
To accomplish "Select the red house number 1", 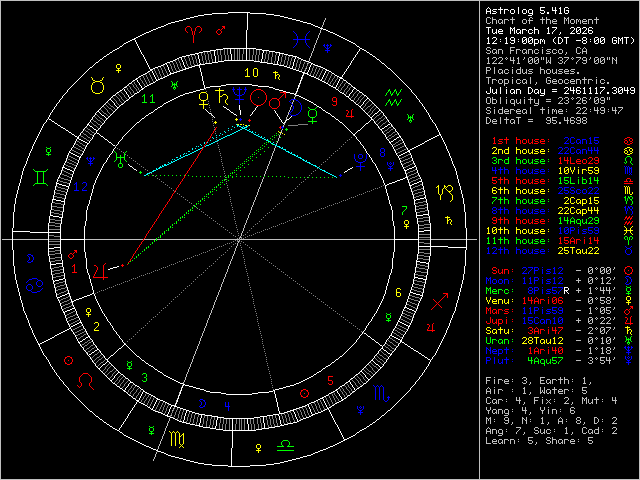I will click(x=74, y=269).
